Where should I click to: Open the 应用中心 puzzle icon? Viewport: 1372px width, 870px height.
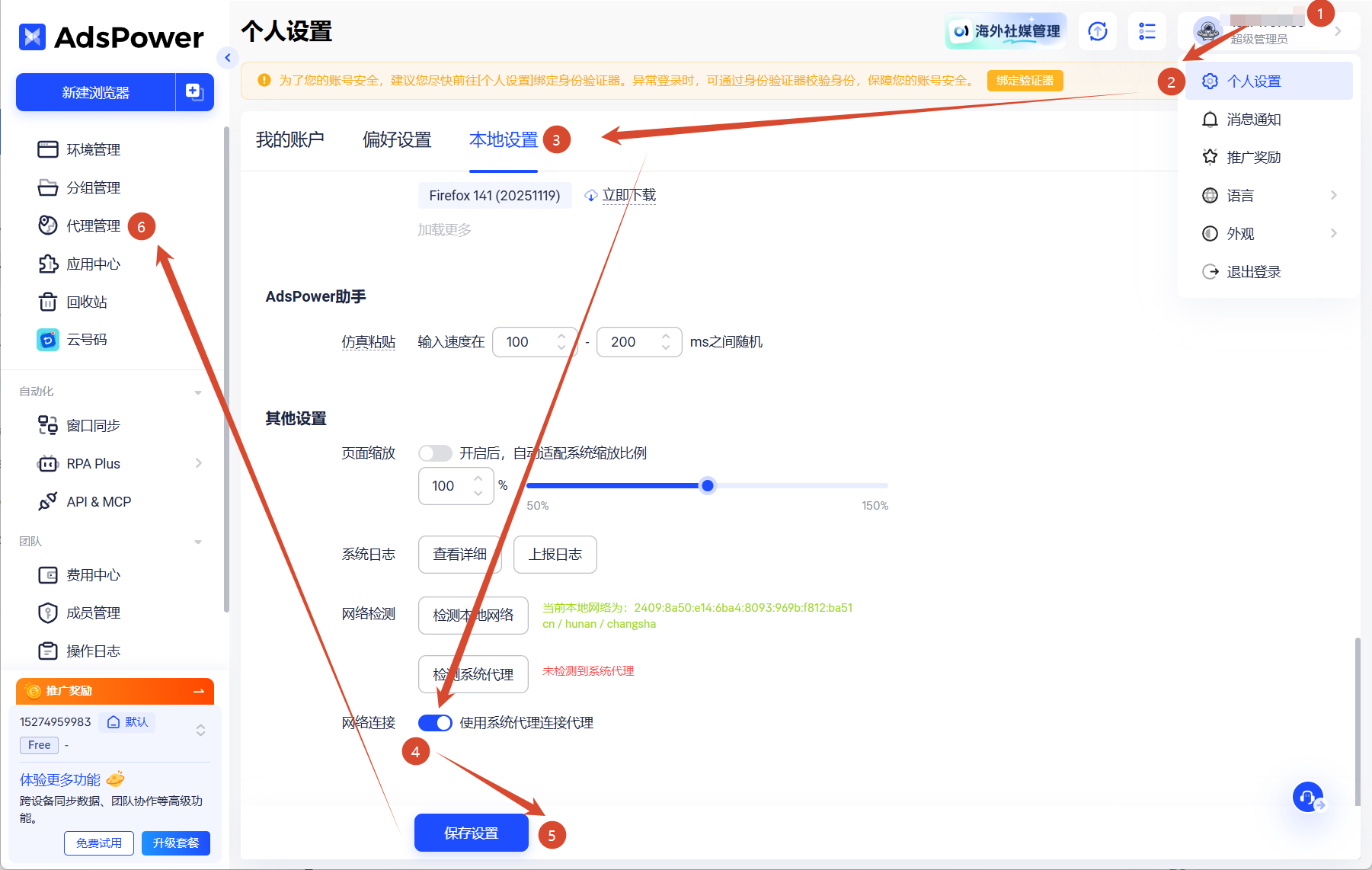[x=48, y=264]
